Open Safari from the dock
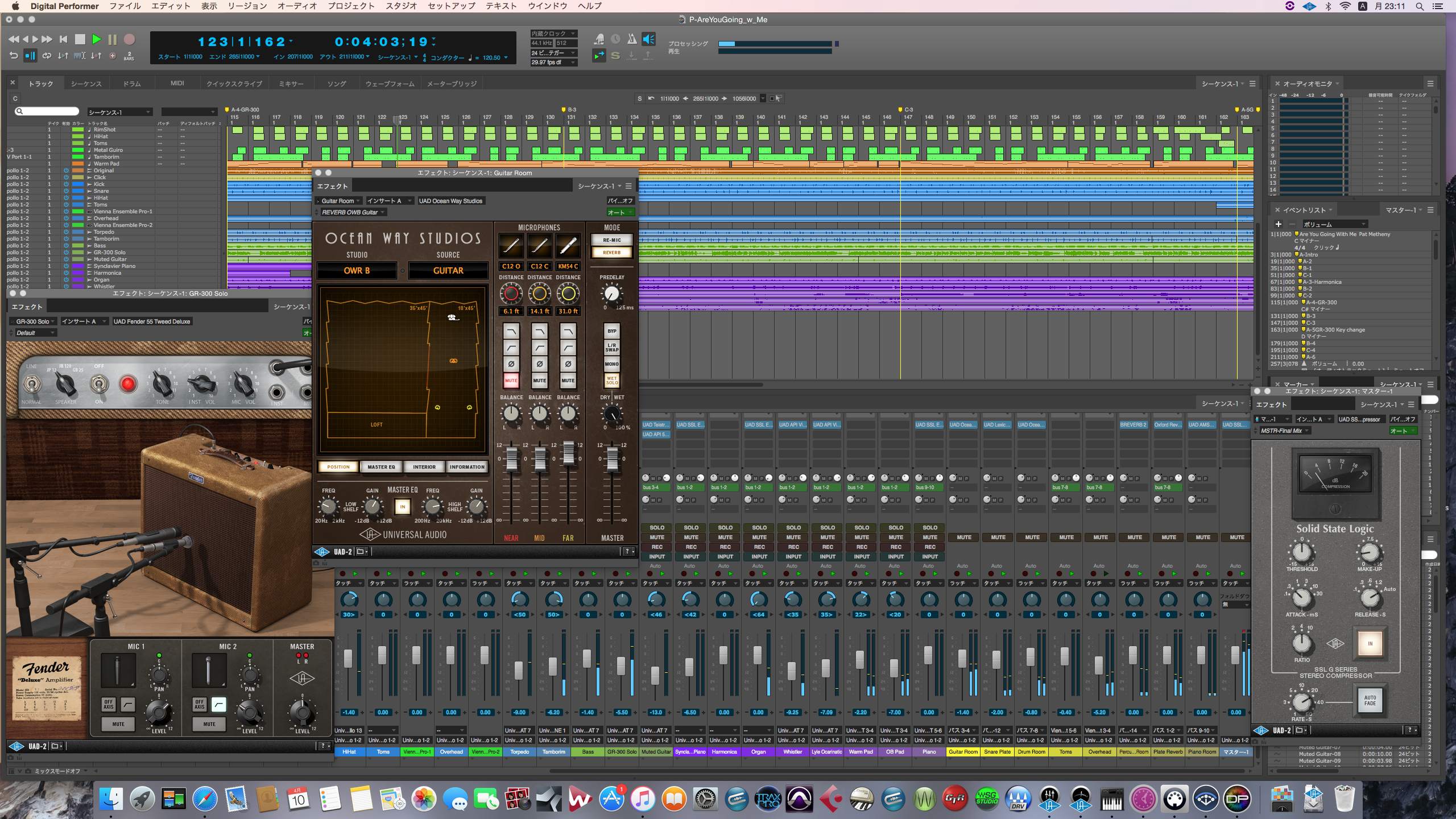 coord(205,799)
